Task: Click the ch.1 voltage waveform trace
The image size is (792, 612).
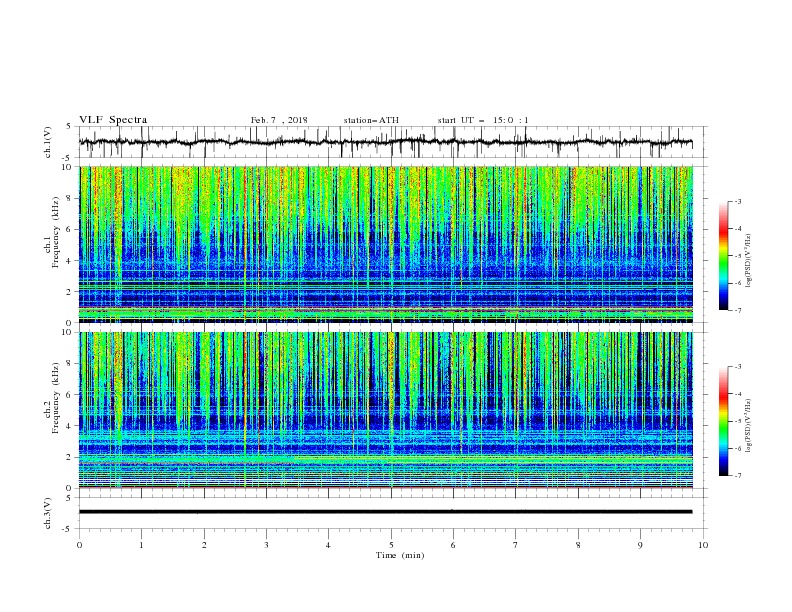Action: (x=385, y=142)
